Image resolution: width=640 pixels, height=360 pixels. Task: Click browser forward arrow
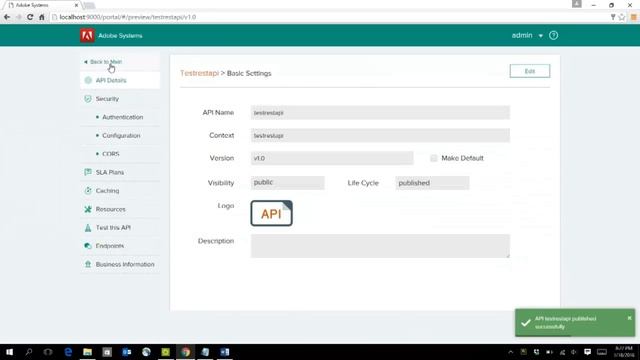(18, 17)
